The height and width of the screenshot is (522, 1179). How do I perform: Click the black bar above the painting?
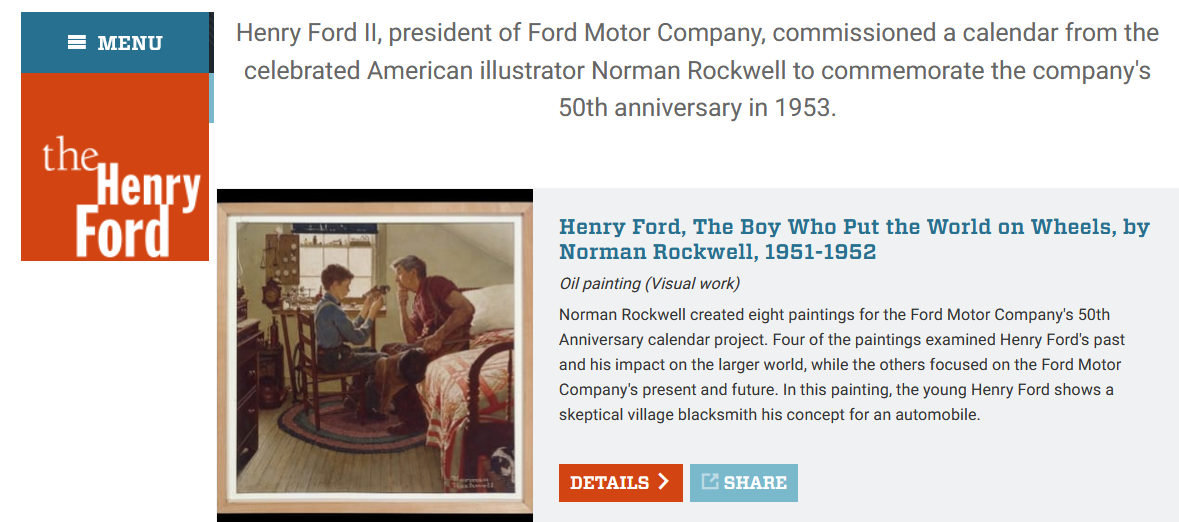pos(375,195)
